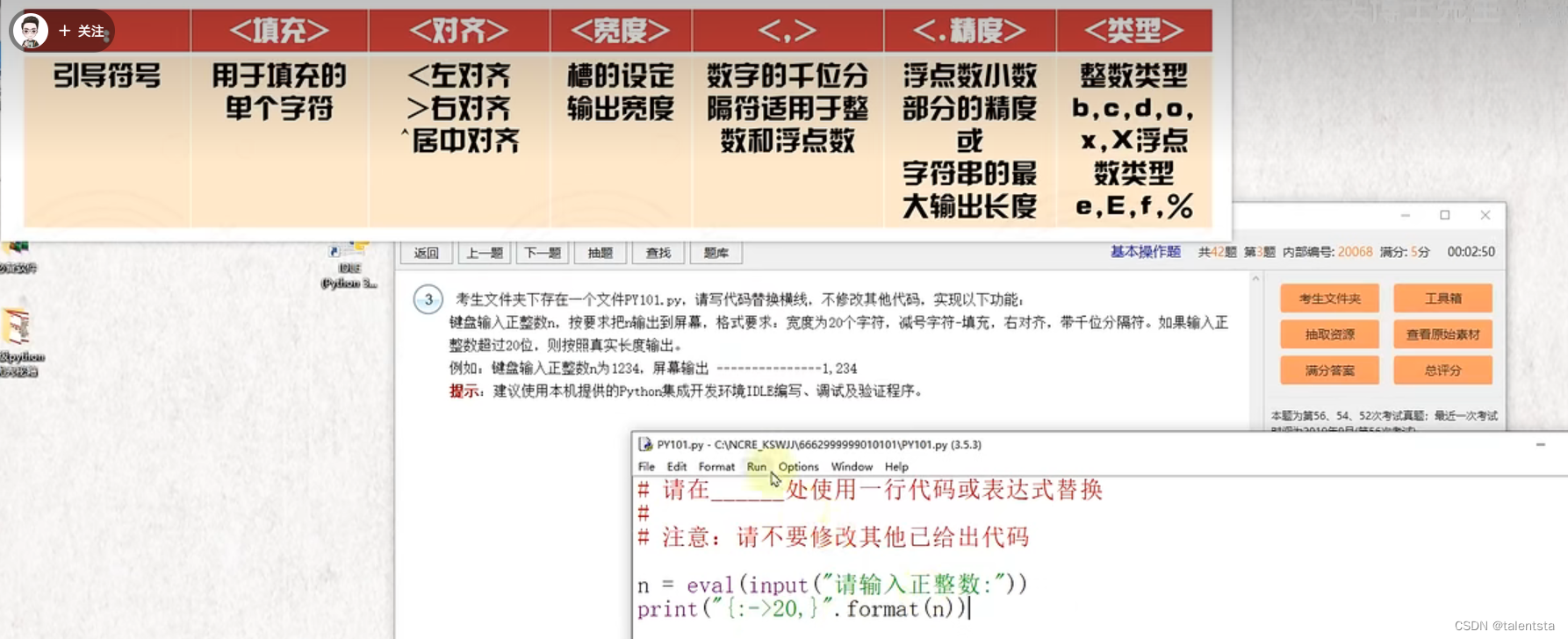
Task: Click the <填充> table header
Action: [x=279, y=31]
